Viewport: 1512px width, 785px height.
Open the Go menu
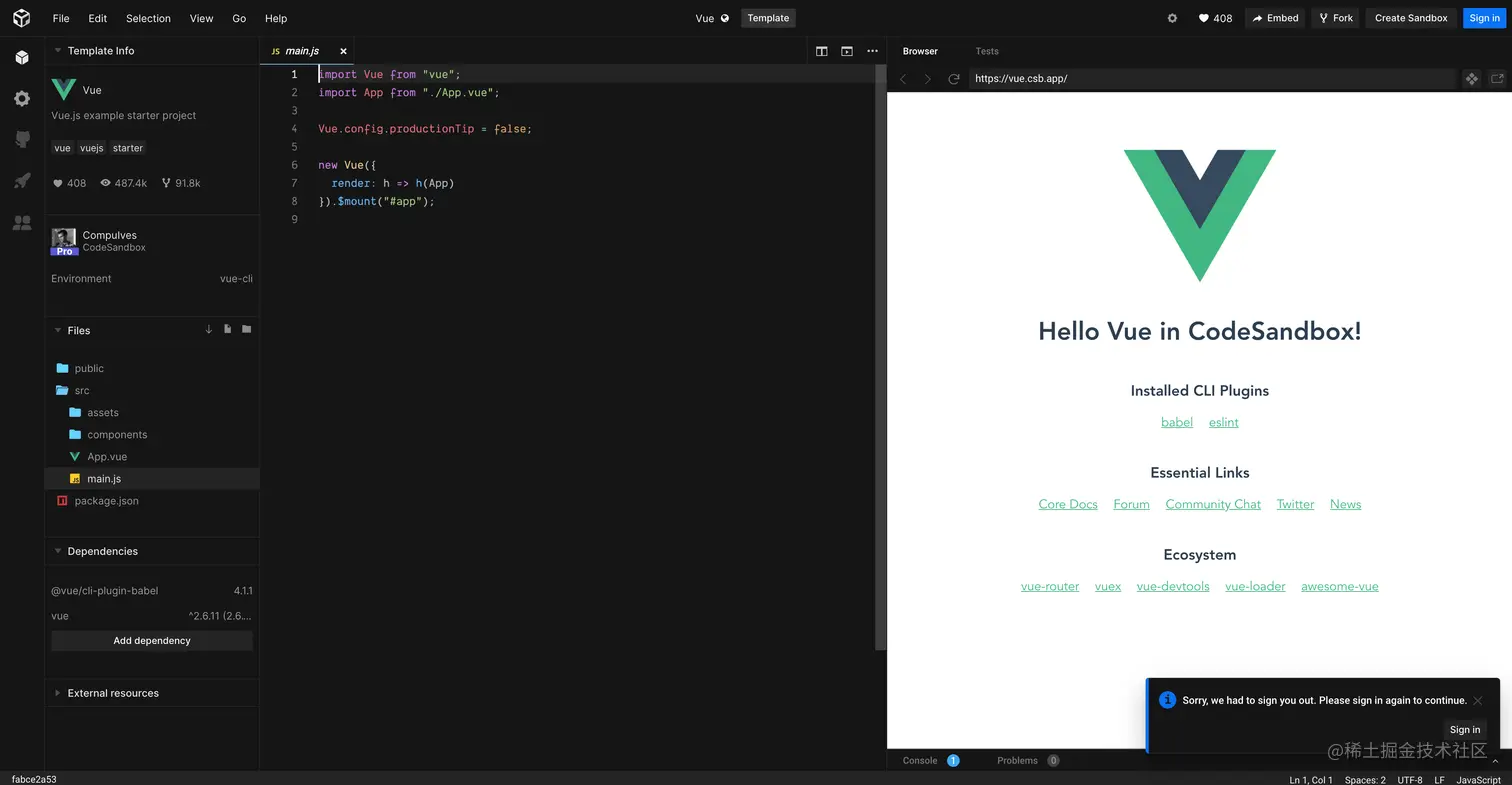(x=239, y=18)
